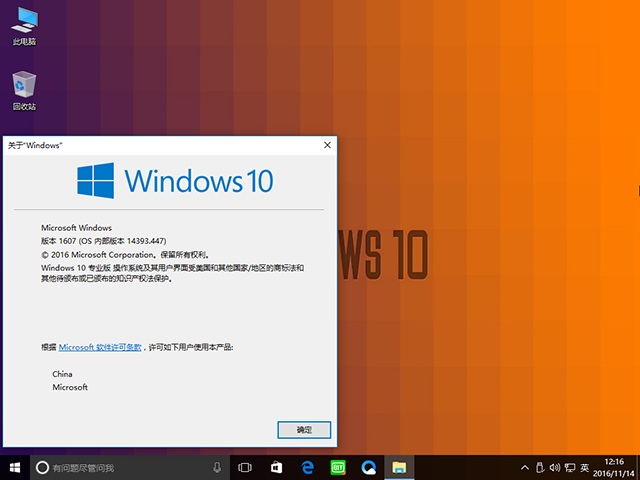640x480 pixels.
Task: Click the USB safely remove hardware icon
Action: point(540,467)
